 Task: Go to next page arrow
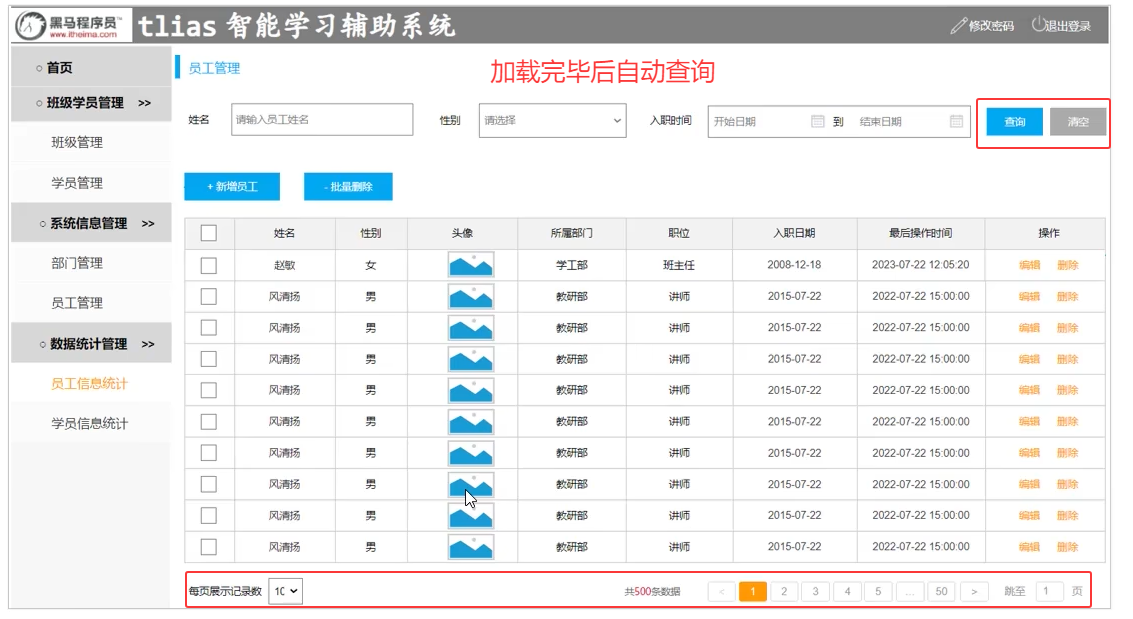(x=974, y=591)
